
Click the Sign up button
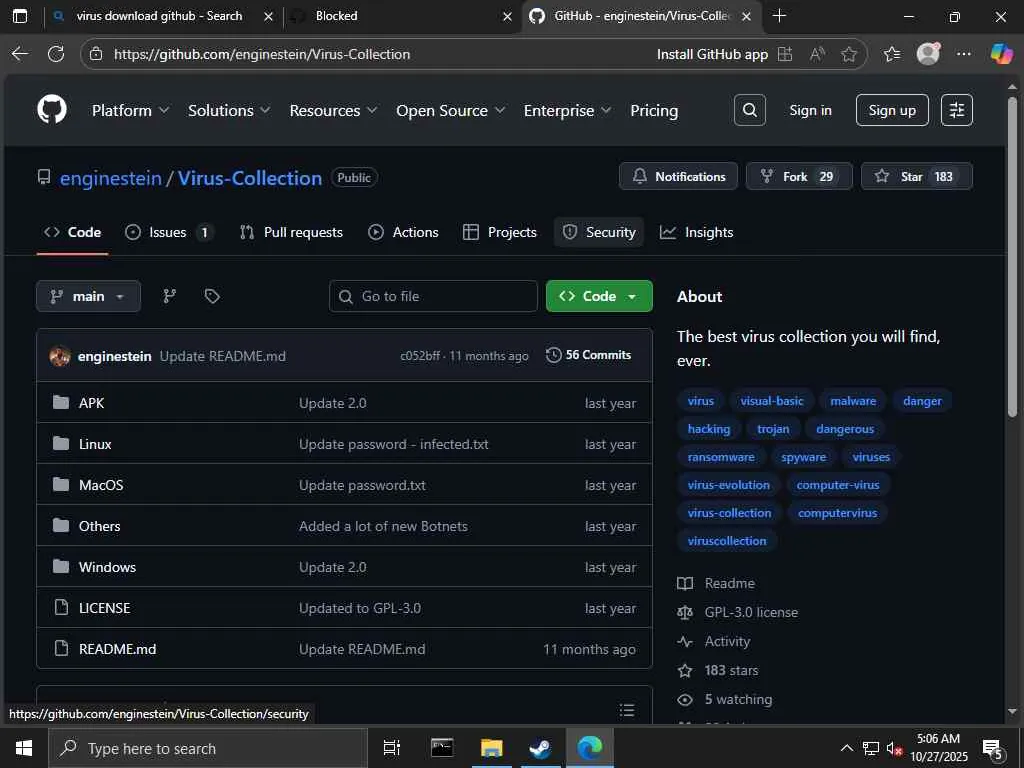[892, 110]
